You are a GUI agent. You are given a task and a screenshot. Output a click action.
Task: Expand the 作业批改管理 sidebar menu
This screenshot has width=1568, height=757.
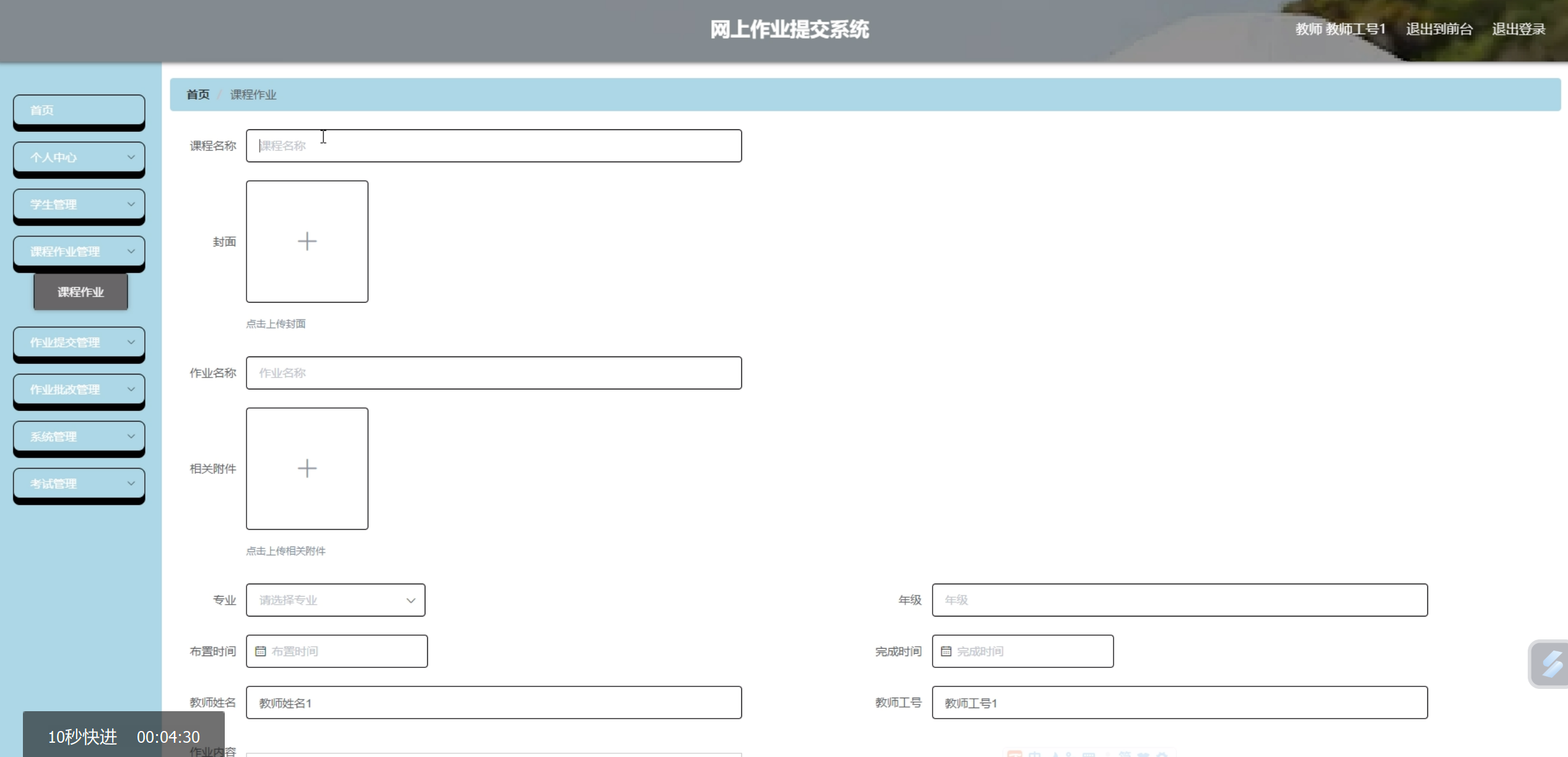pyautogui.click(x=79, y=389)
